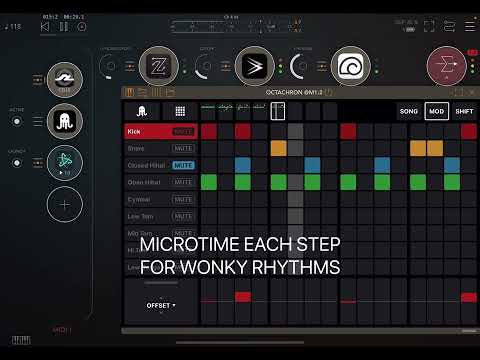Mute the Low Tom track
Screen dimensions: 480x360
(x=183, y=216)
